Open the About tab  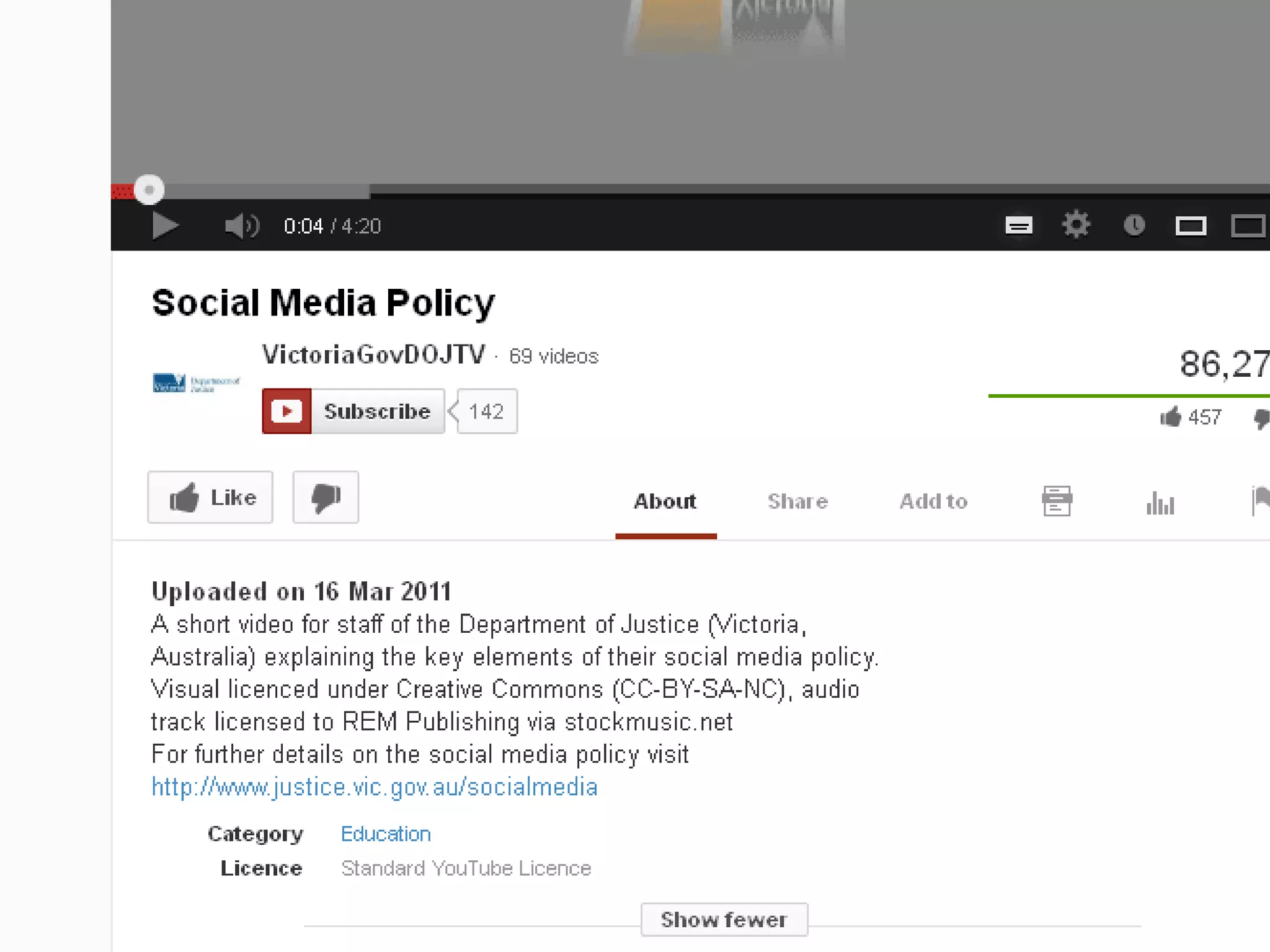point(665,501)
